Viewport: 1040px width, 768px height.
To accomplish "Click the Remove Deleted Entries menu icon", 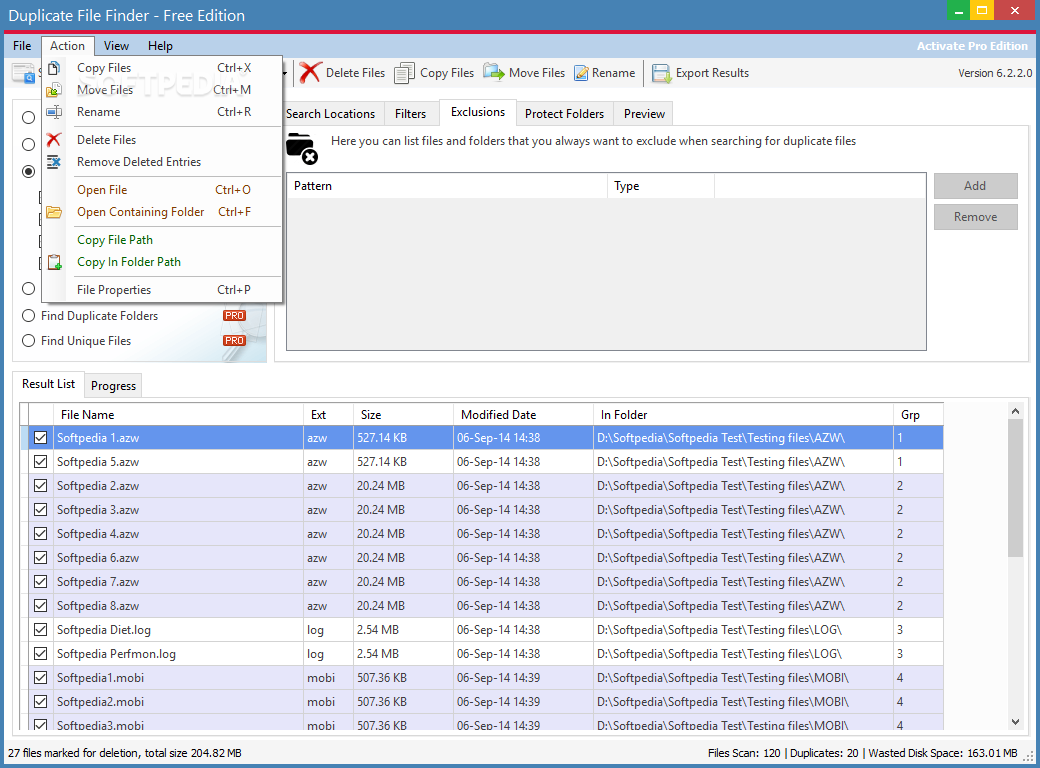I will (54, 162).
